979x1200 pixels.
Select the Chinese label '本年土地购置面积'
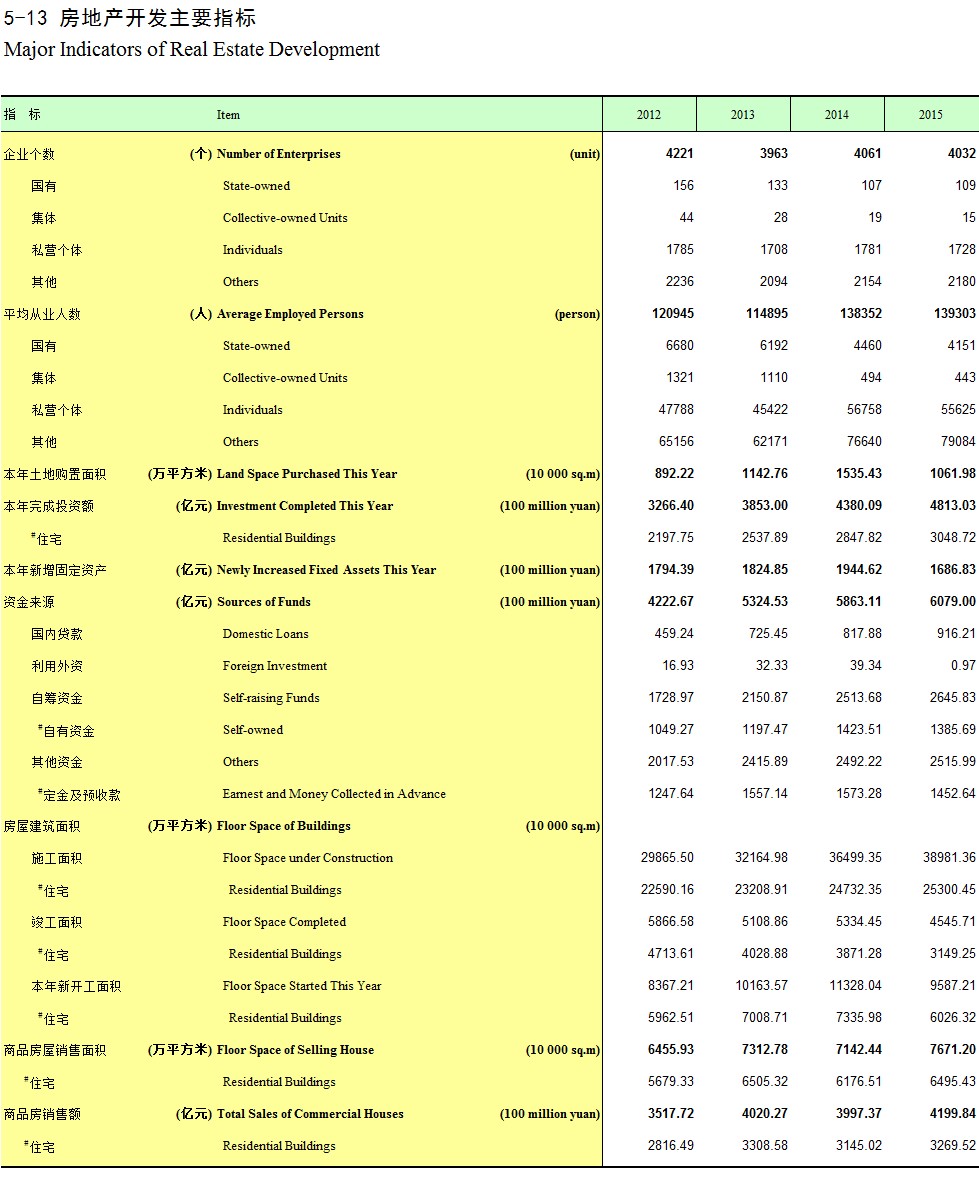click(x=55, y=474)
